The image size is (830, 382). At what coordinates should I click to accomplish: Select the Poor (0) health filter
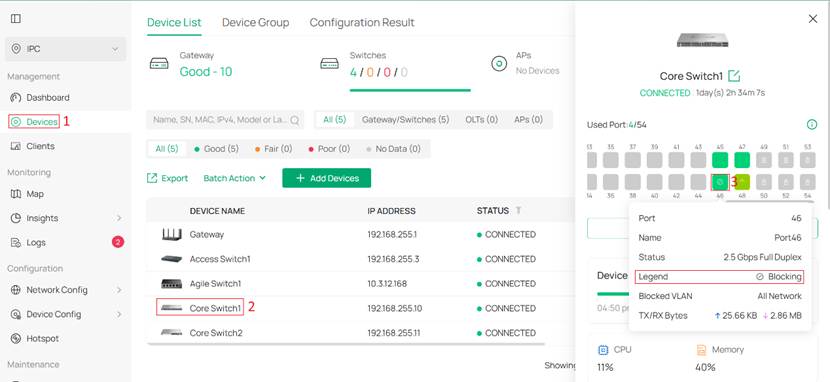329,149
